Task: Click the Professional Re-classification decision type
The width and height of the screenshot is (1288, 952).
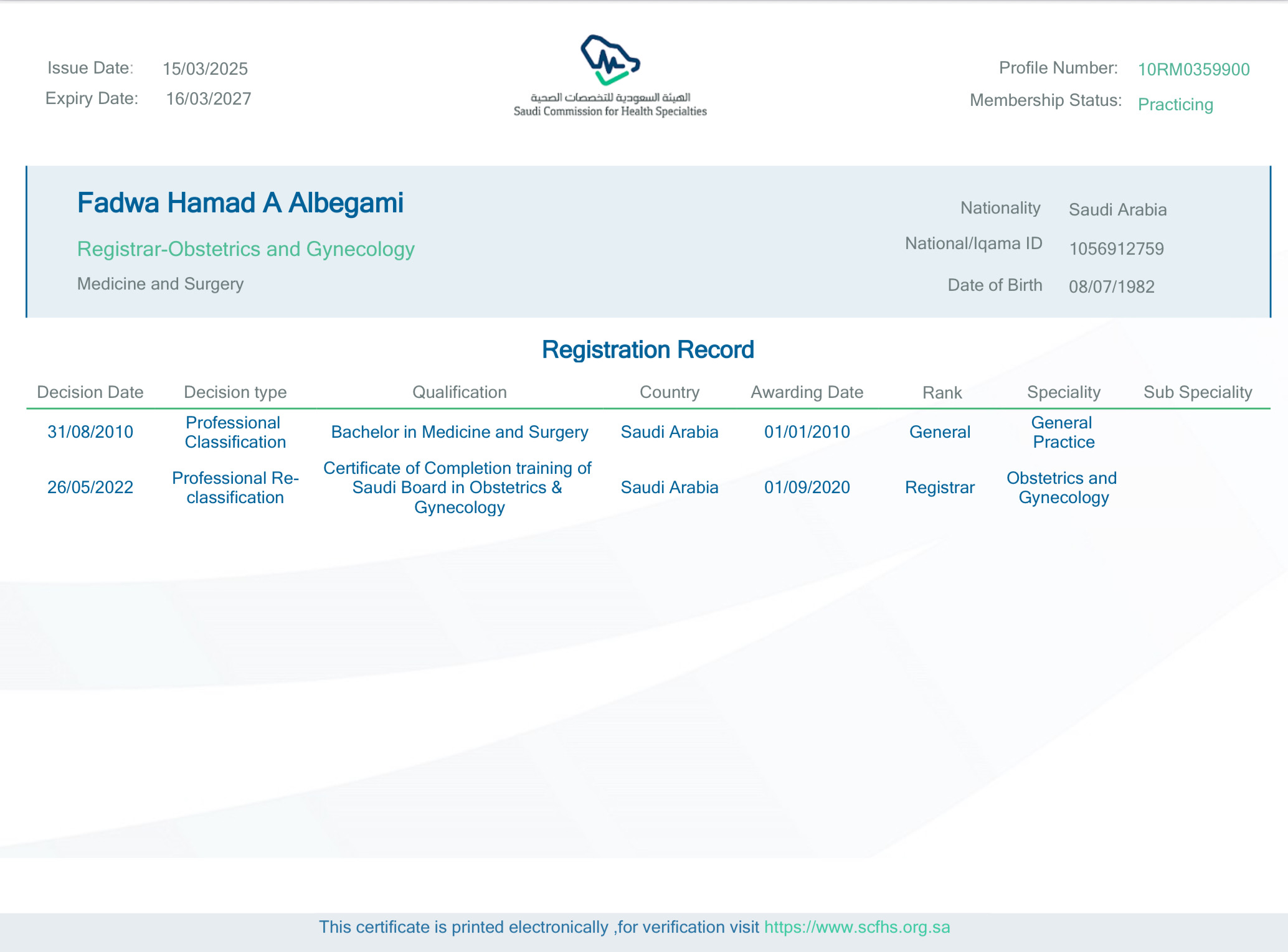Action: [x=235, y=488]
